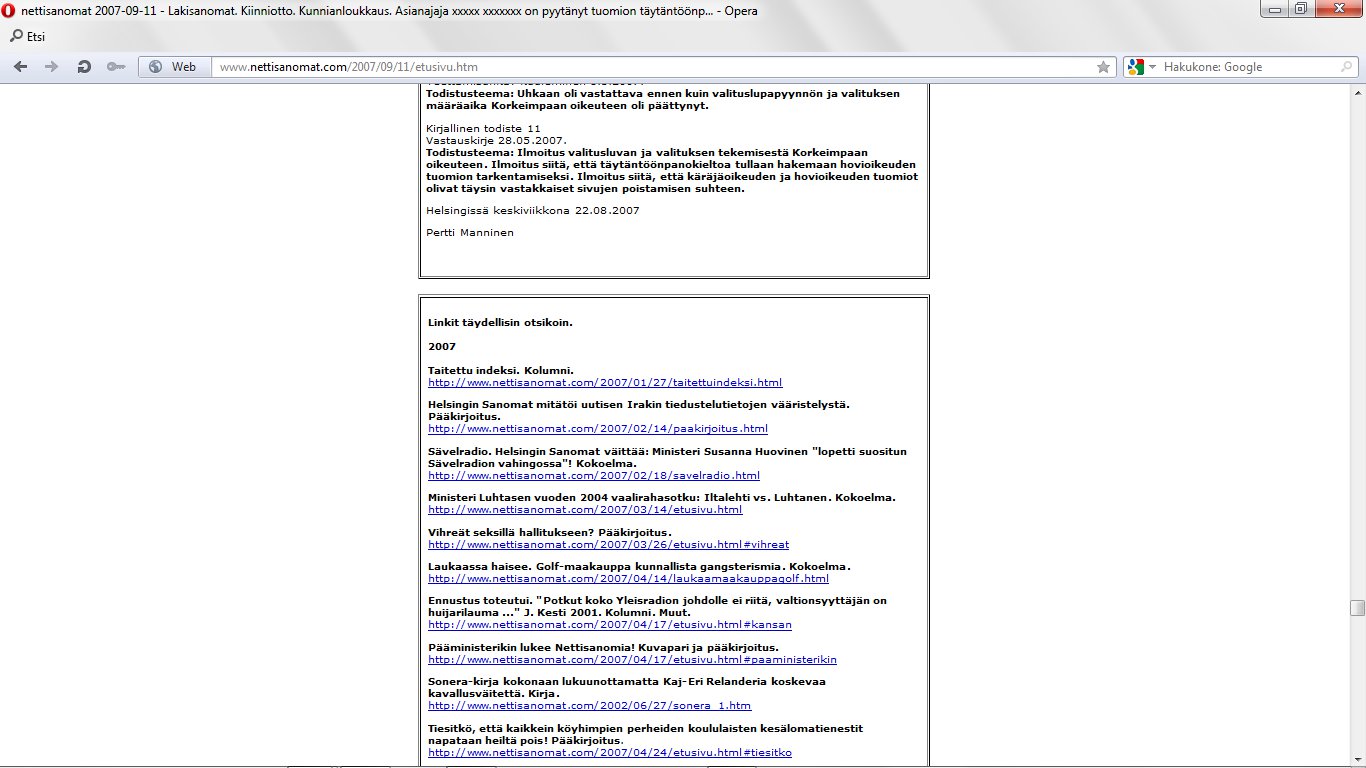Click the Opera logo in title bar

pos(9,11)
